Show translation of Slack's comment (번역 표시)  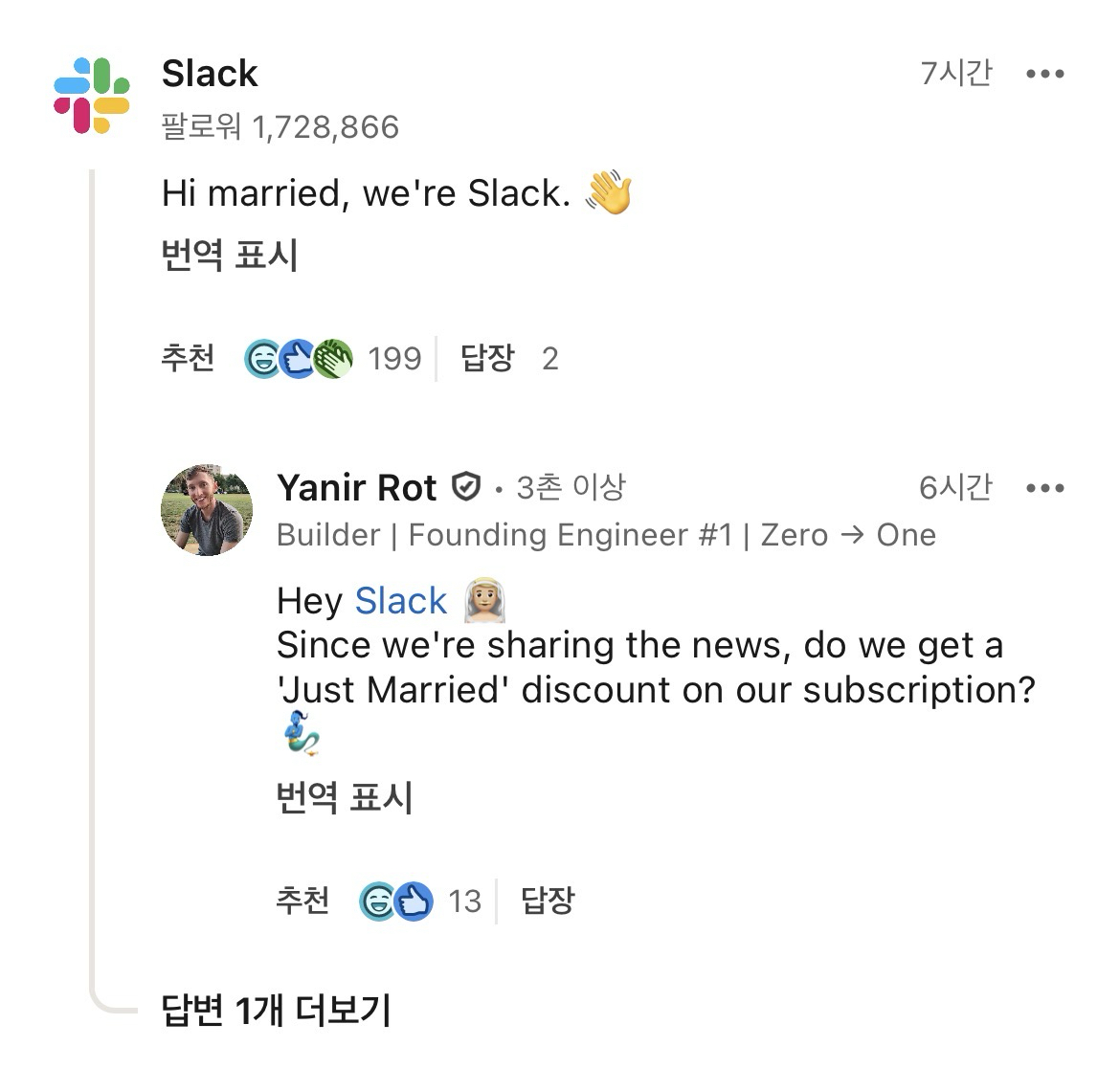(230, 256)
